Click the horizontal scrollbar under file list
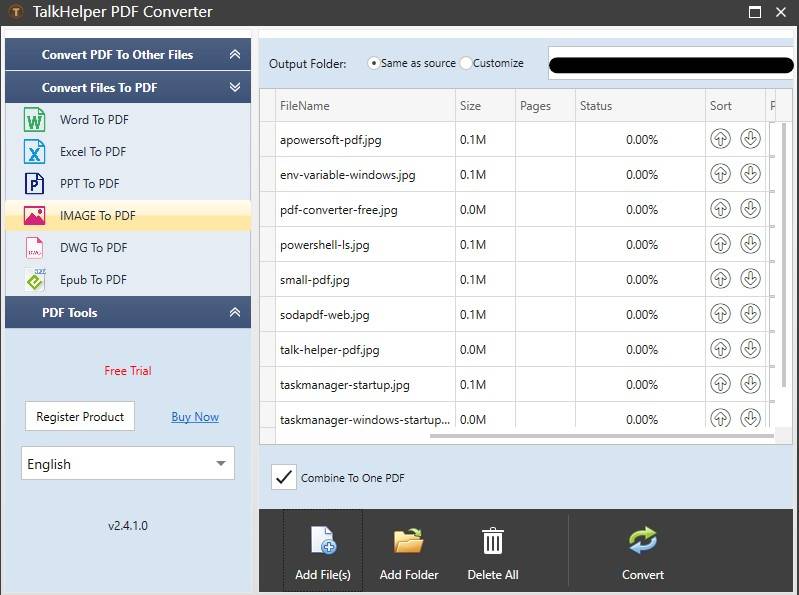 point(602,436)
